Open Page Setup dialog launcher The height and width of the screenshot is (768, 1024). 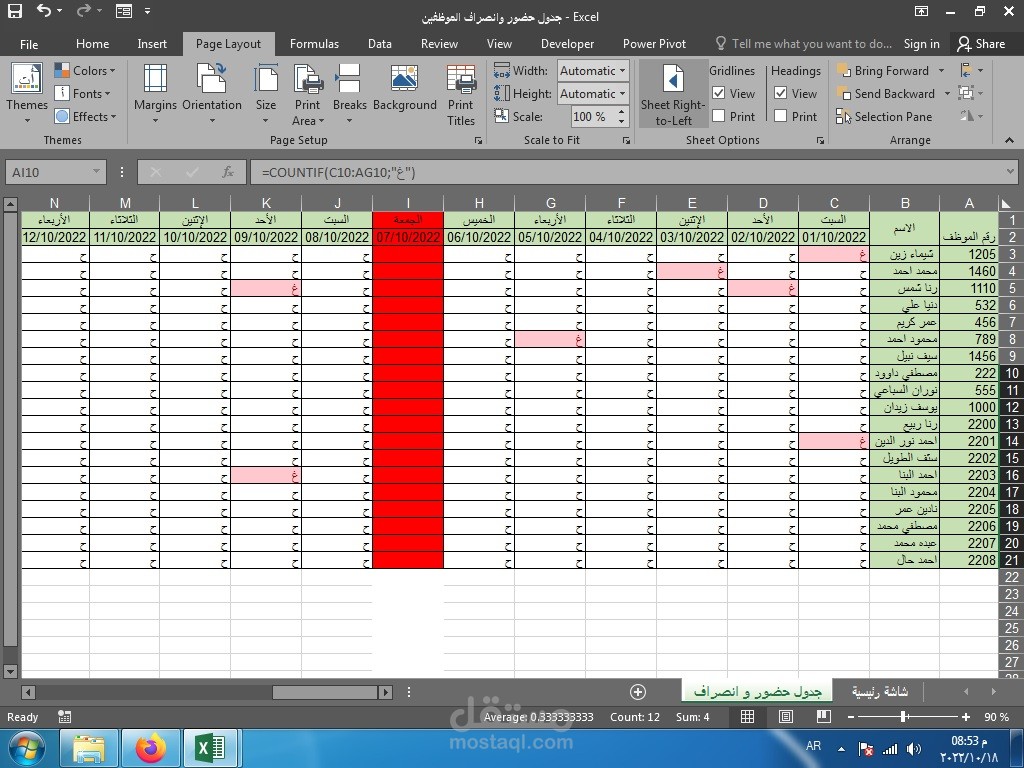(x=478, y=140)
